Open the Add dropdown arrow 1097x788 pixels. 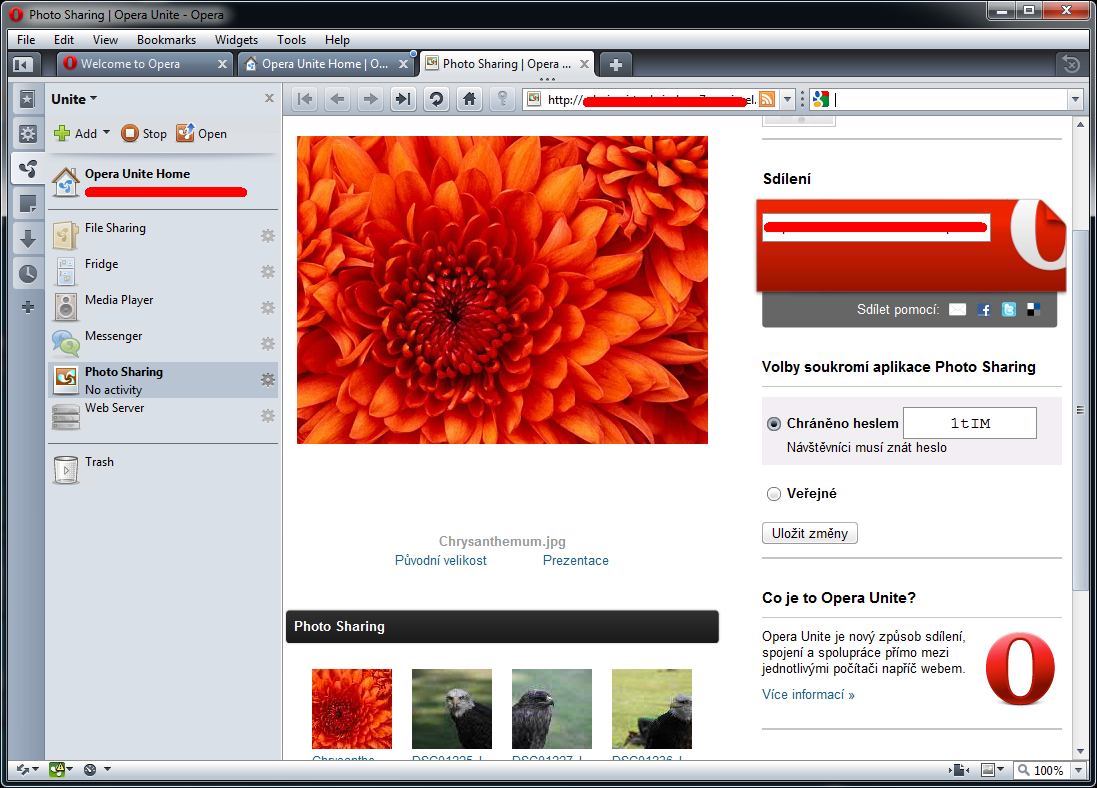pos(106,133)
